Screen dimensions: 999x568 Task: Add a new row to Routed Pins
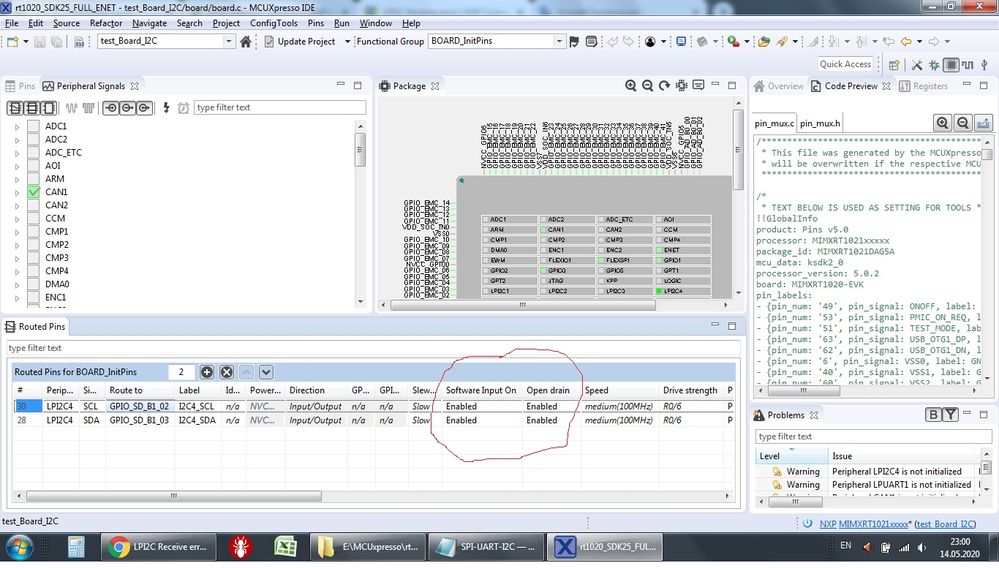coord(207,372)
